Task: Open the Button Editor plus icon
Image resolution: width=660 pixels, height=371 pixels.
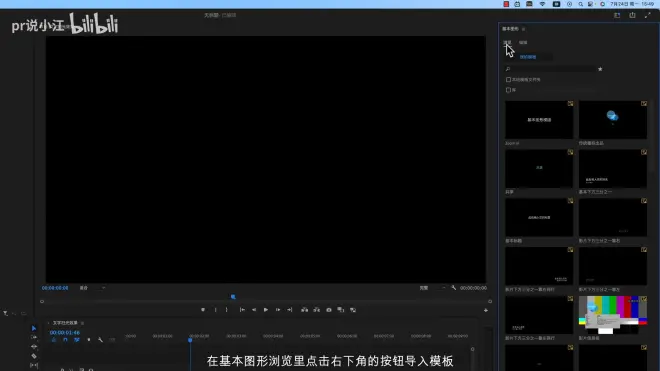Action: coord(486,310)
